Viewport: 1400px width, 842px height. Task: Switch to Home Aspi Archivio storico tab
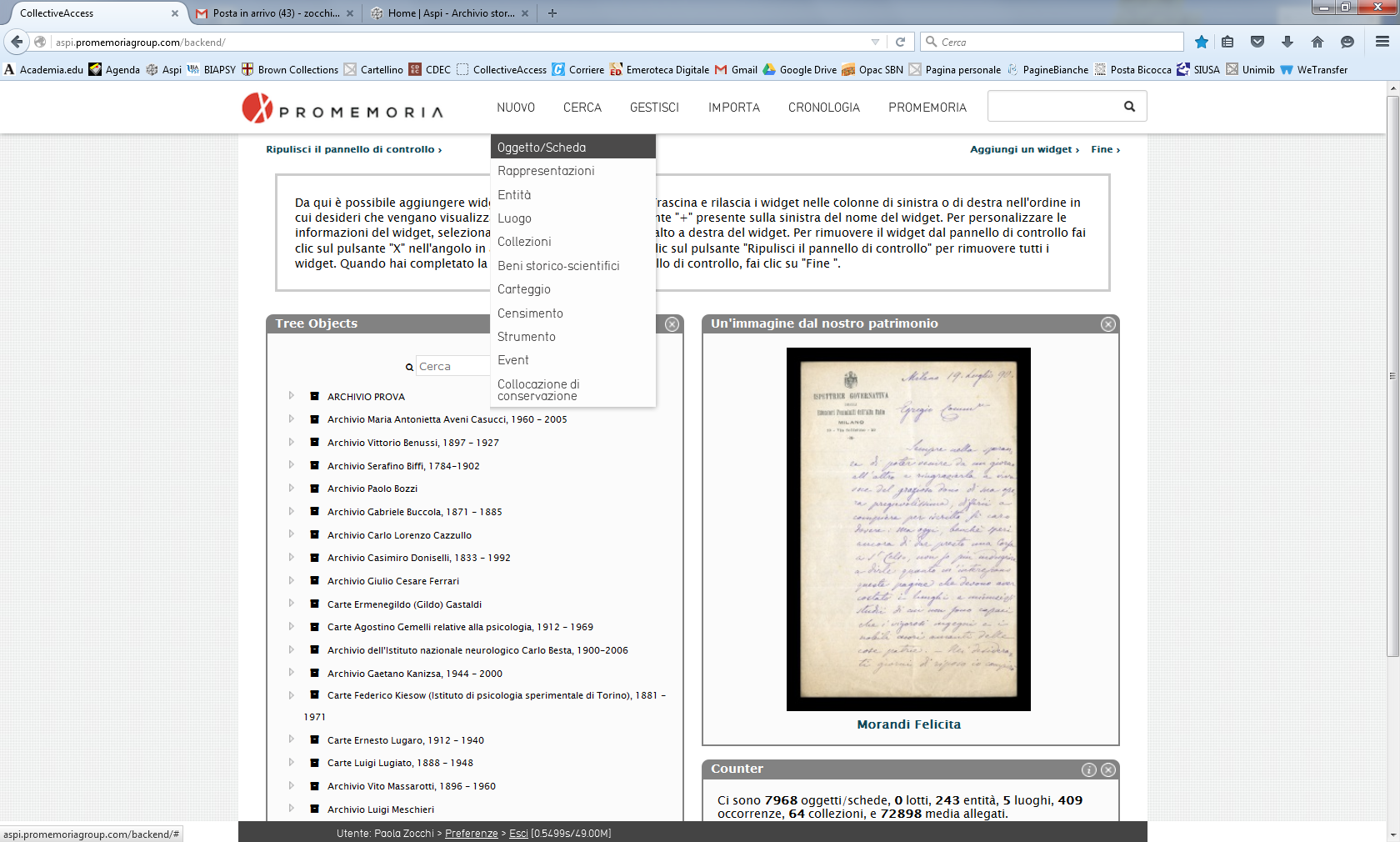click(450, 13)
